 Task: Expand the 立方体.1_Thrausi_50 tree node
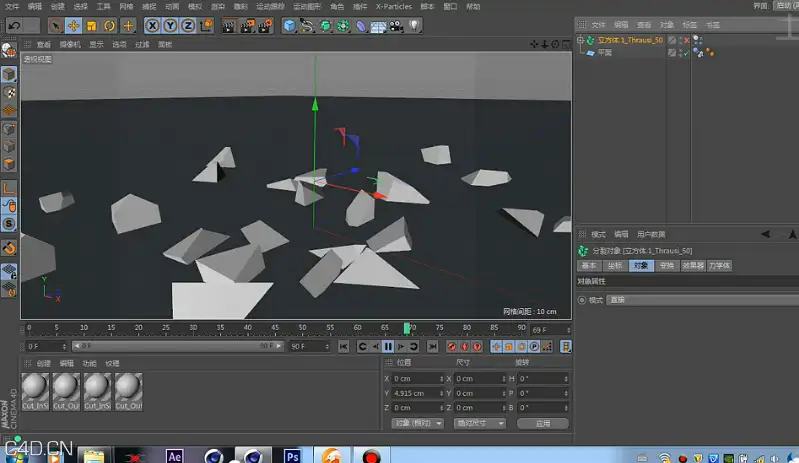point(580,40)
